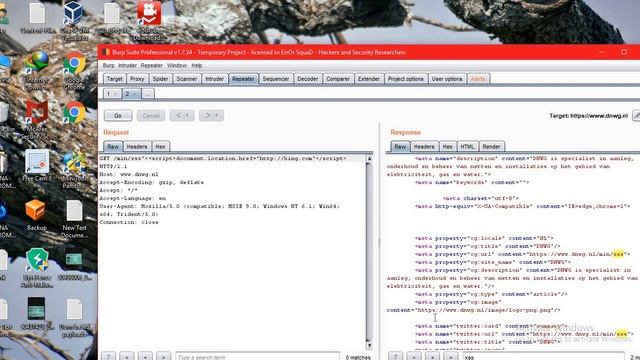640x360 pixels.
Task: Switch to Scanner tab
Action: 187,79
